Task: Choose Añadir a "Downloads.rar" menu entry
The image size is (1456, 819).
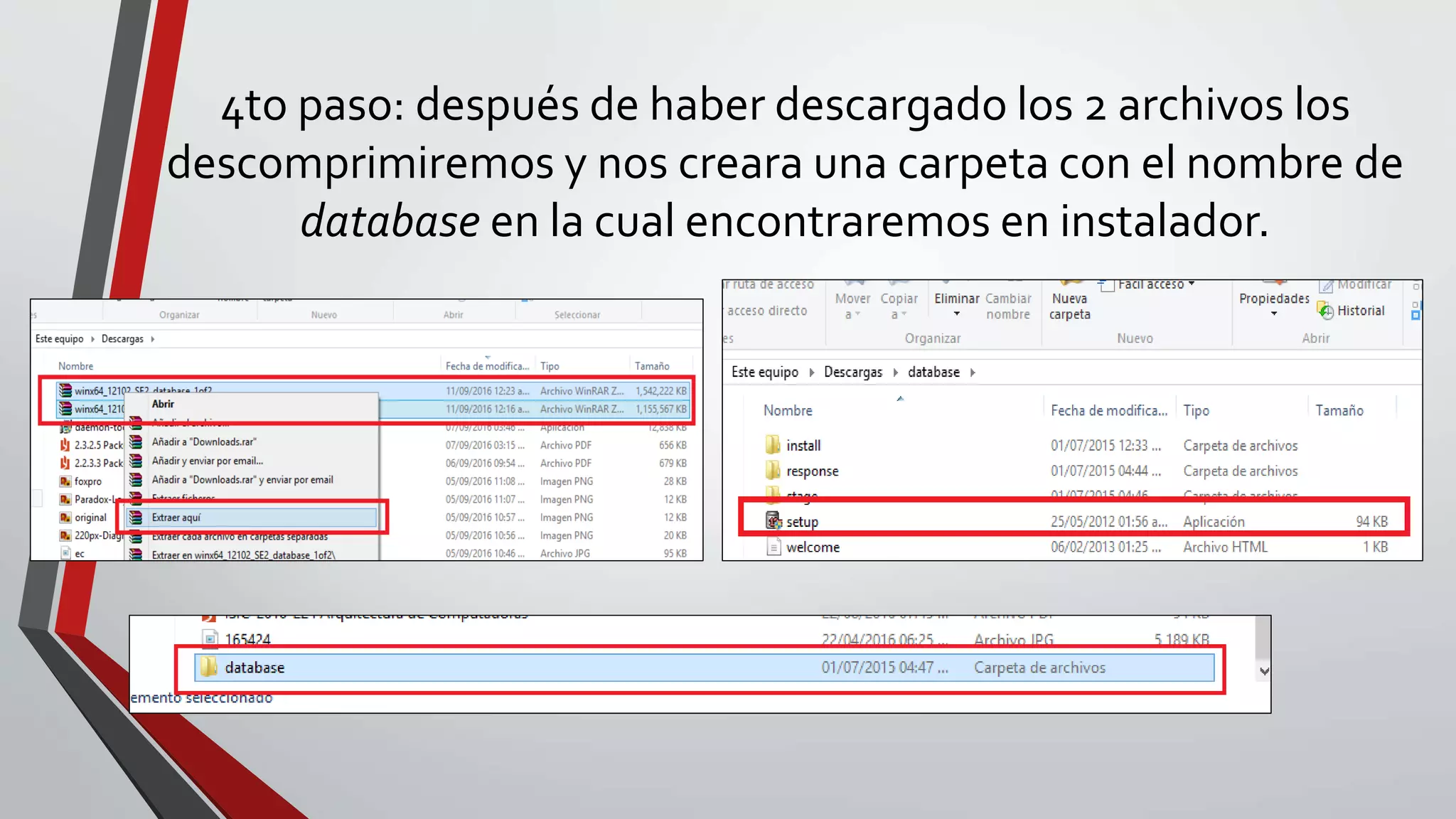Action: pyautogui.click(x=204, y=441)
